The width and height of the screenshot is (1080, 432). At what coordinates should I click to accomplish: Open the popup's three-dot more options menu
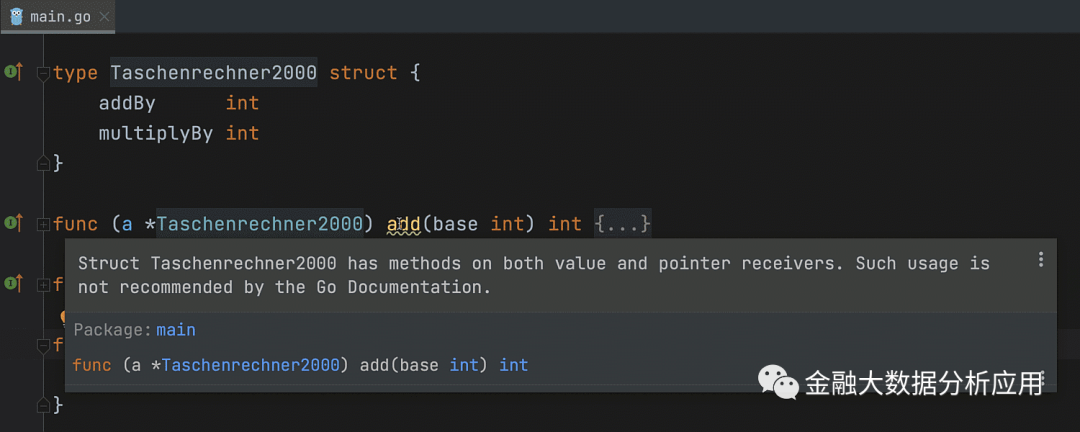point(1041,260)
